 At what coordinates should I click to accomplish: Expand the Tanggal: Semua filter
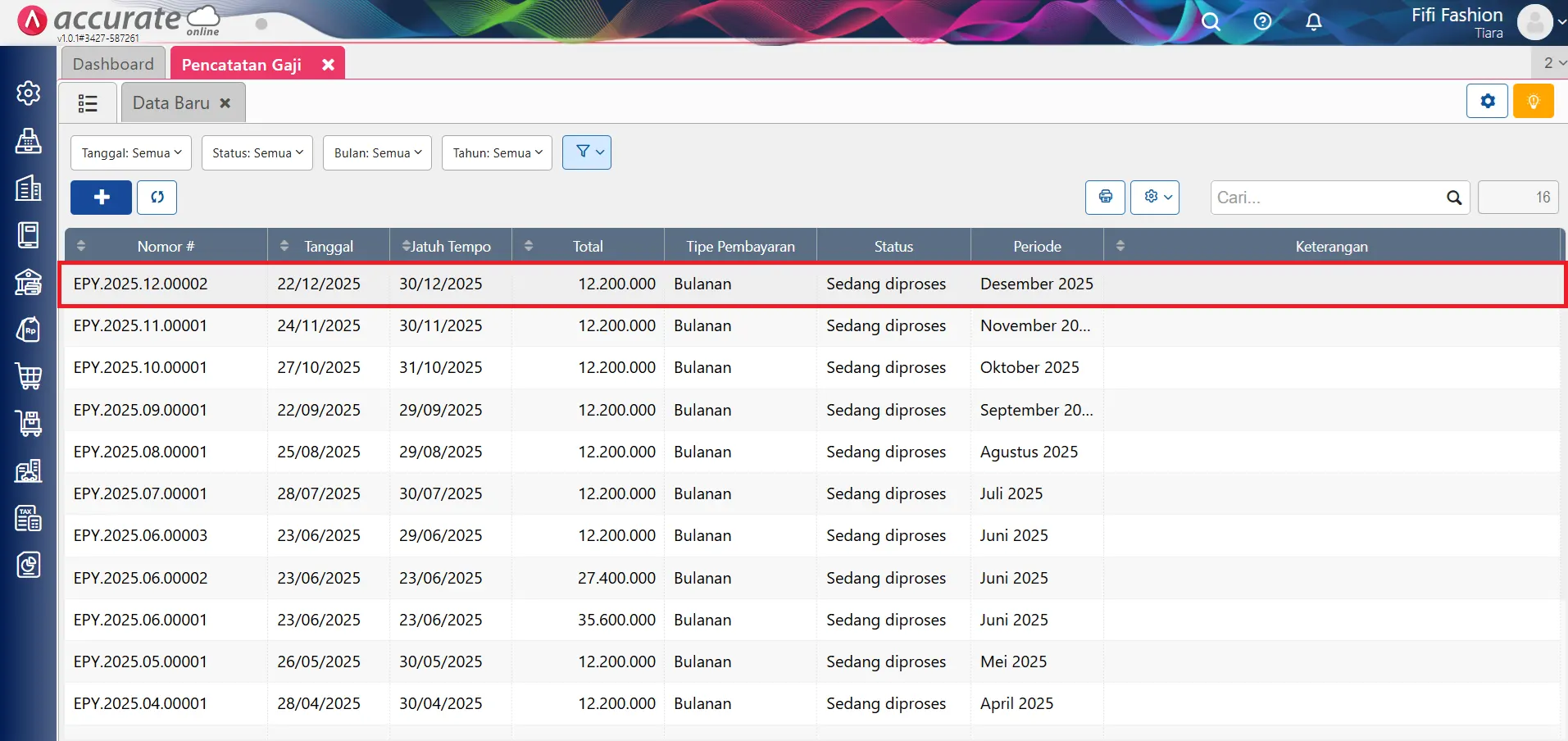coord(131,153)
